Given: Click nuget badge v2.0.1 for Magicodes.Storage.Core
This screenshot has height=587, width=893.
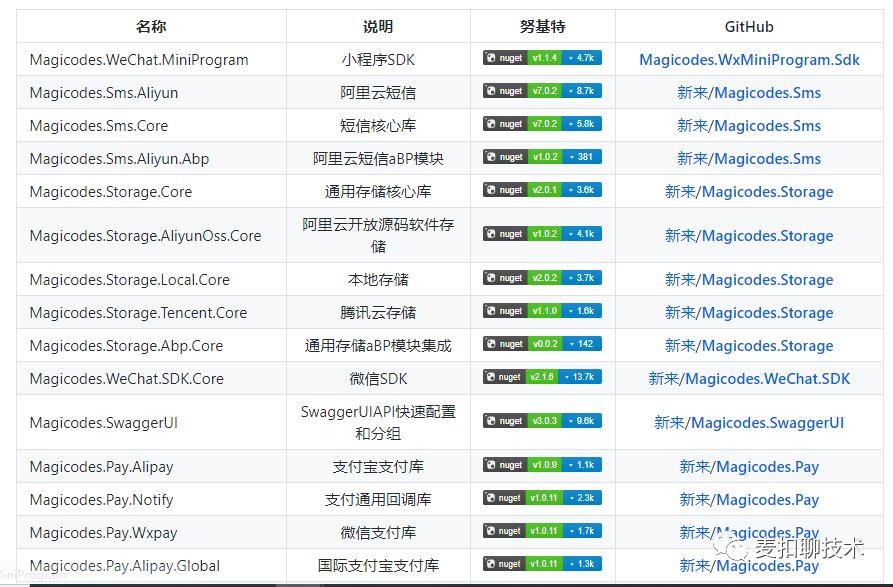Looking at the screenshot, I should pyautogui.click(x=542, y=190).
